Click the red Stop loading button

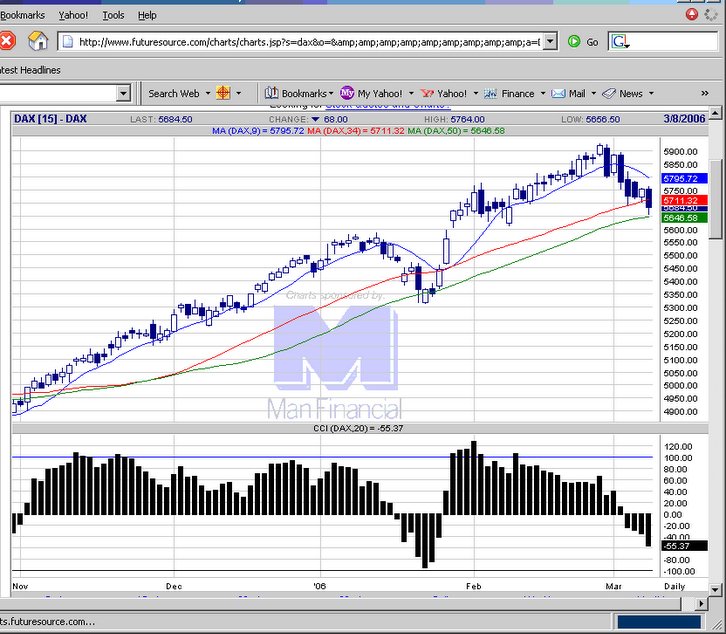click(7, 42)
